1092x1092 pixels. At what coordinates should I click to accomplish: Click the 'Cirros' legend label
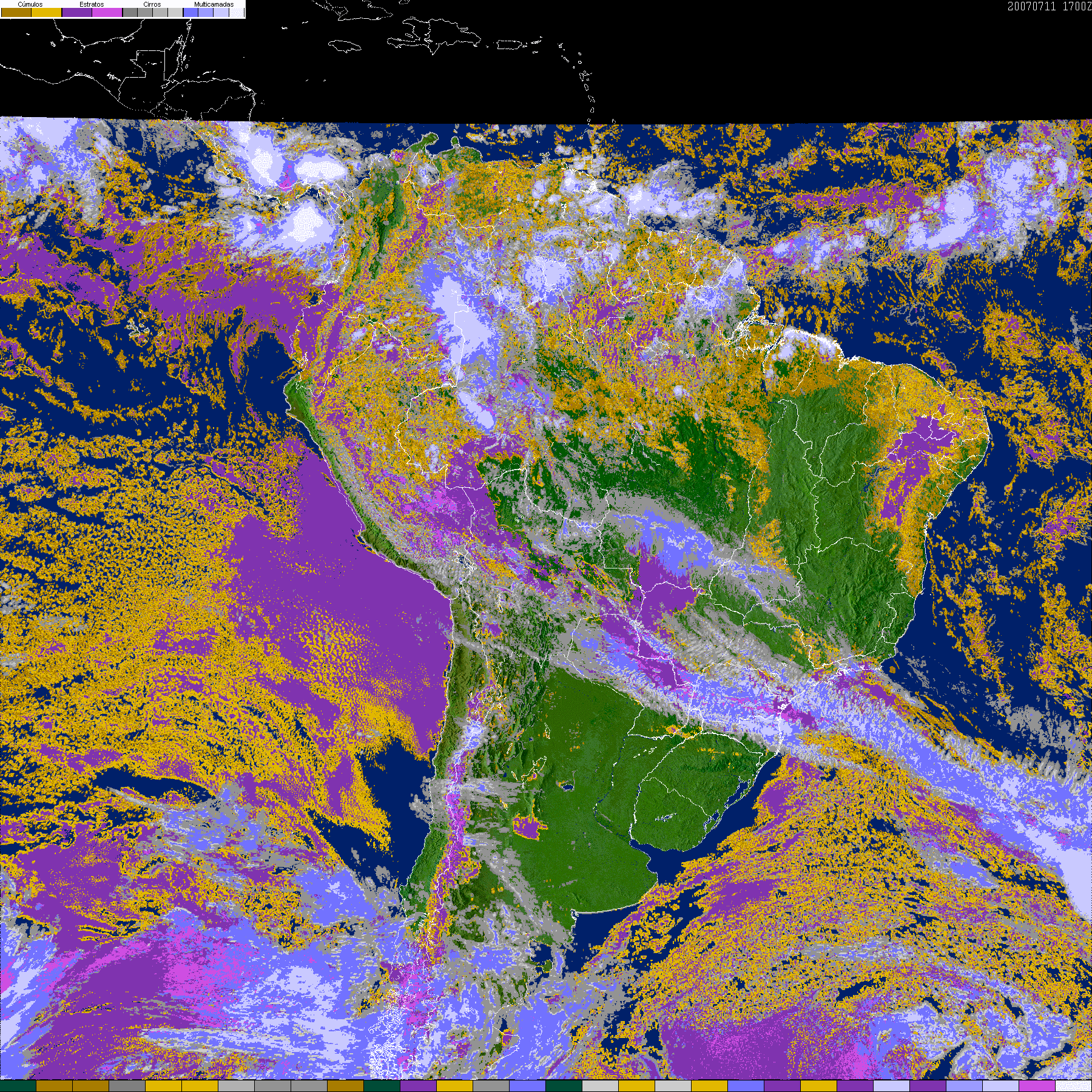coord(152,4)
